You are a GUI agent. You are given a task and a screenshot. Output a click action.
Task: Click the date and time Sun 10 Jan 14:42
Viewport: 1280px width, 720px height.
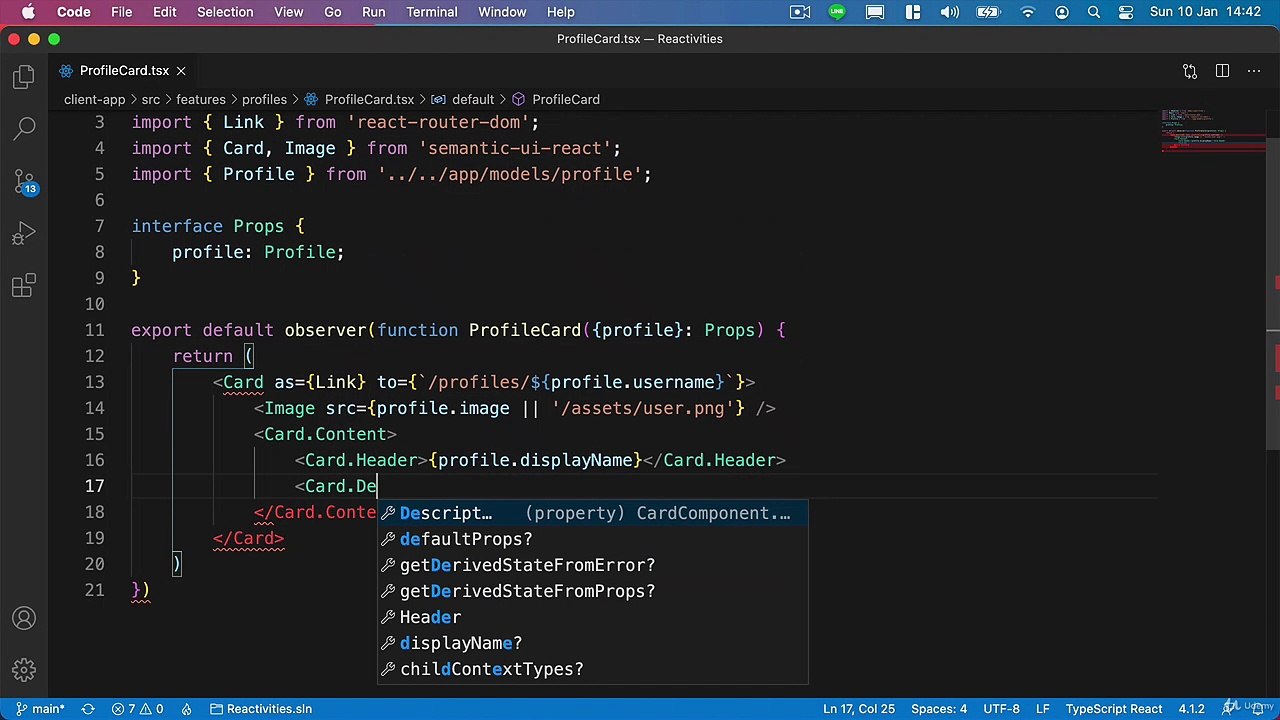(1207, 12)
